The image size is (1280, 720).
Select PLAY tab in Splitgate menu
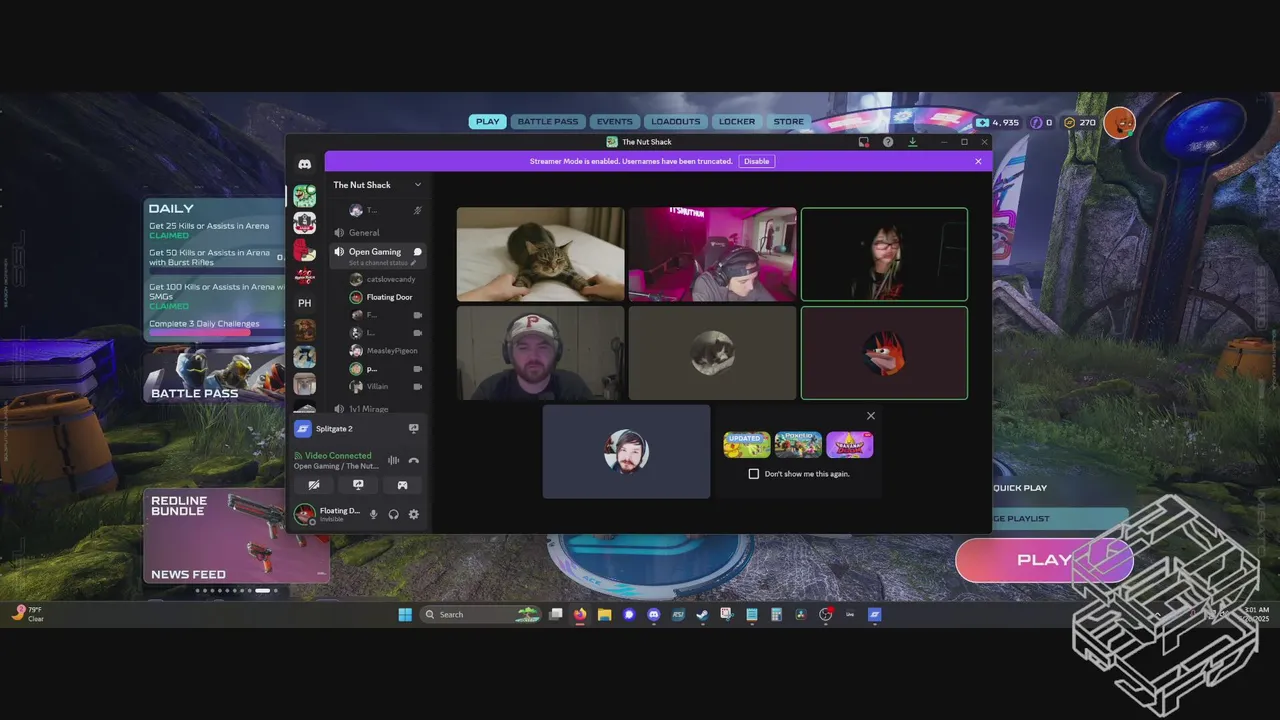[487, 122]
